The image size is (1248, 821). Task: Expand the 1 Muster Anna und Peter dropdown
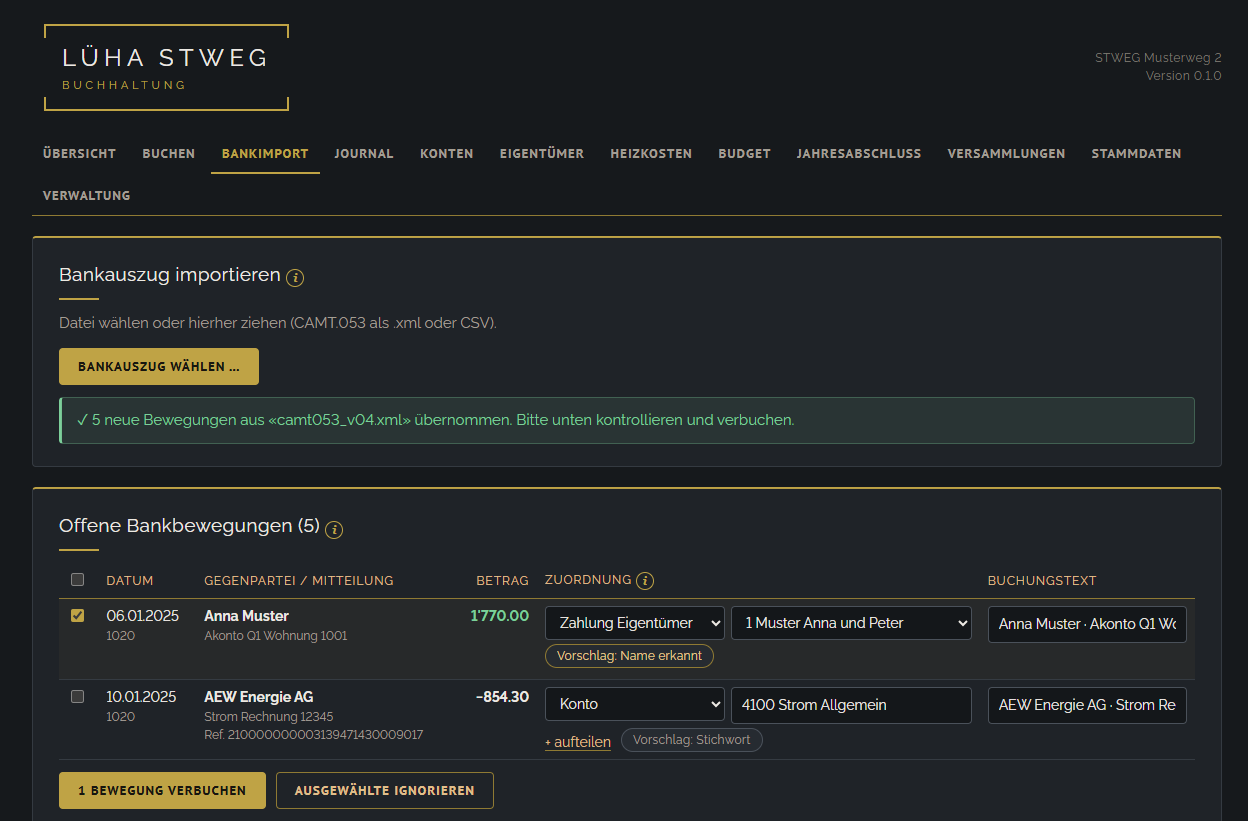pos(852,623)
